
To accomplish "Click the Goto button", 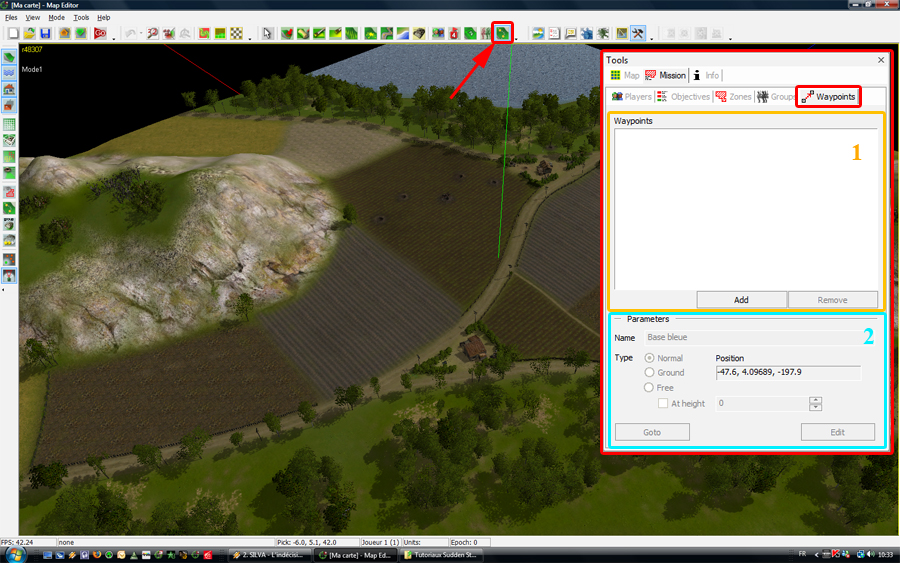I will [x=652, y=432].
